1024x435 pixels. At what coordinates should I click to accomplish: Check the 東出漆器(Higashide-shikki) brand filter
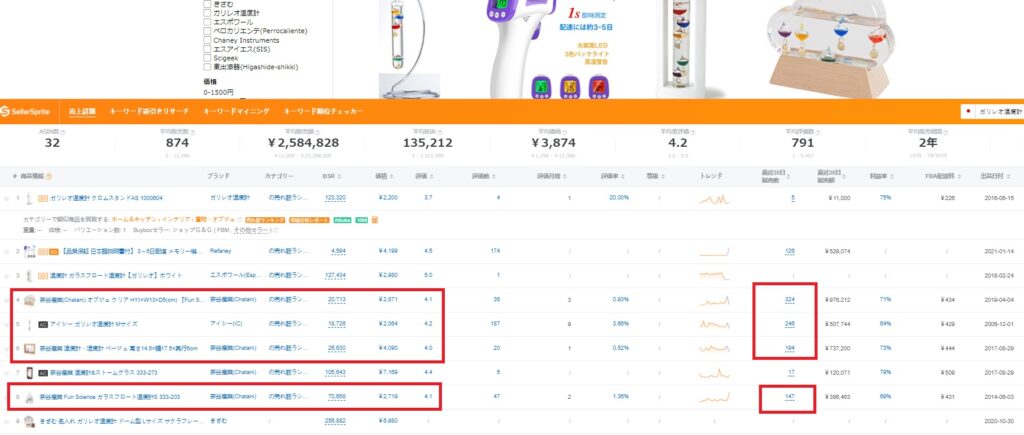[x=207, y=67]
